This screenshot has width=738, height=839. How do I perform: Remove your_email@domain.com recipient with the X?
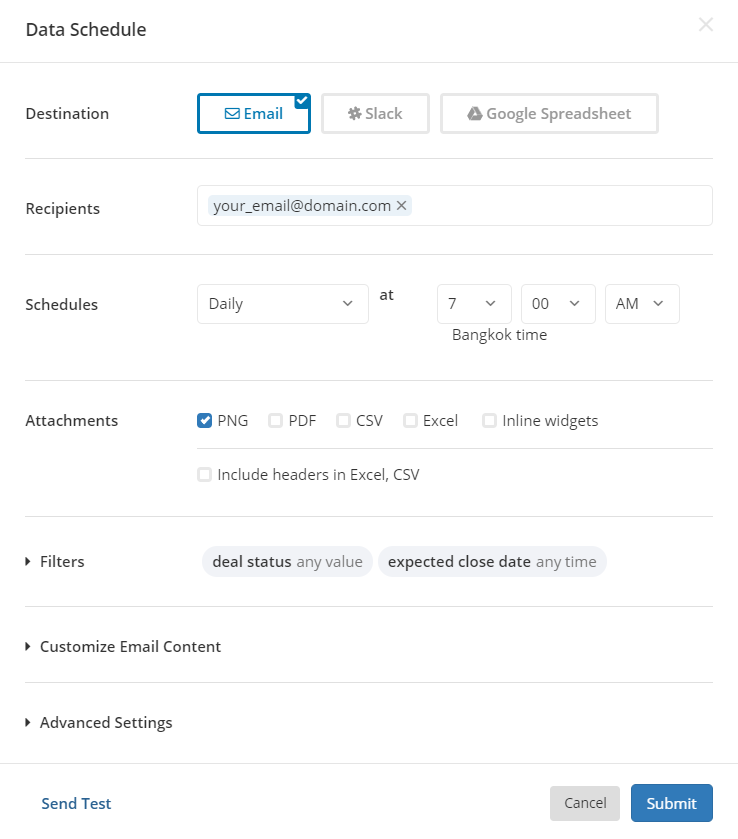coord(402,205)
